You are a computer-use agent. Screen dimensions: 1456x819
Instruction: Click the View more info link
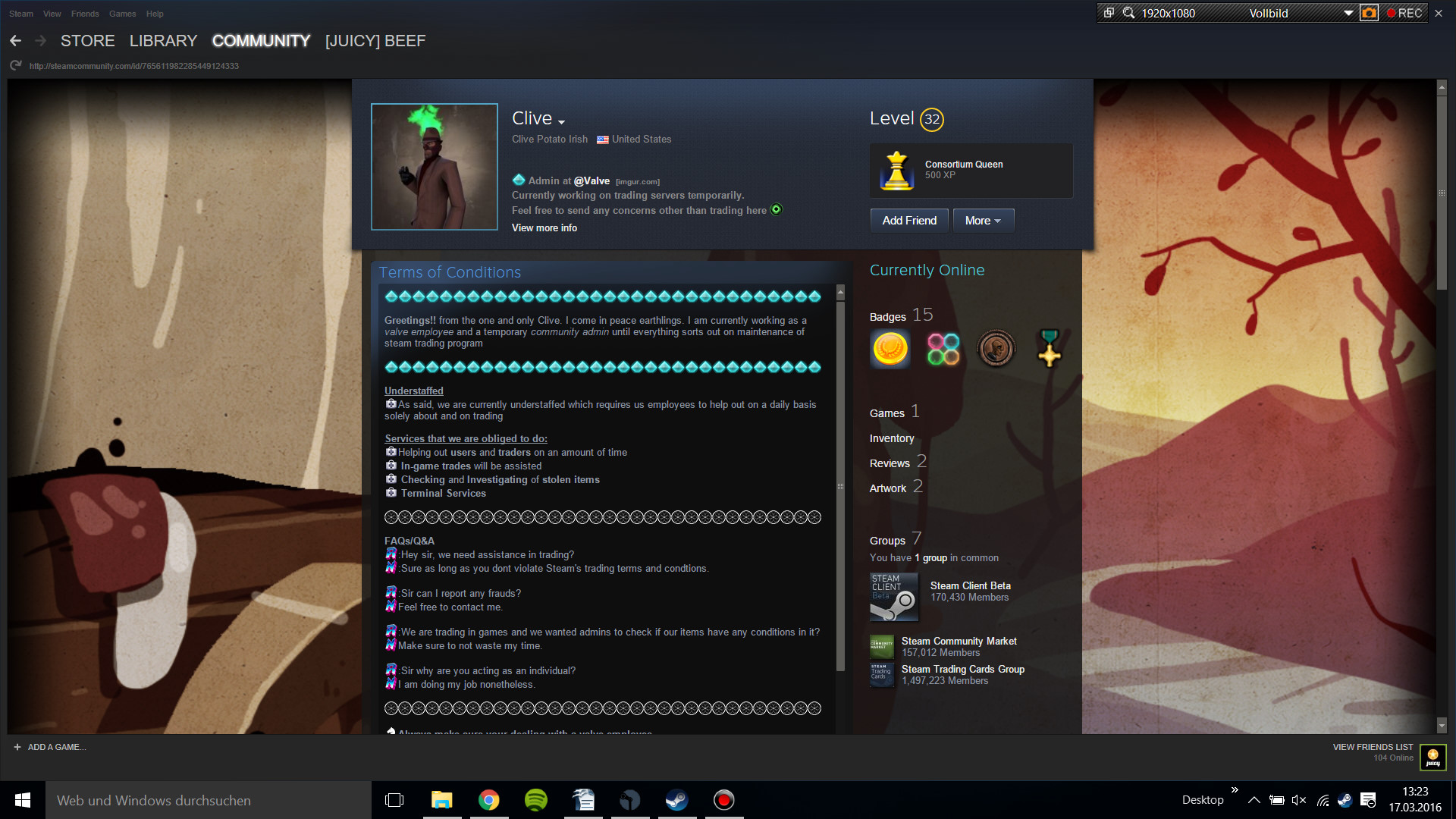pyautogui.click(x=544, y=228)
